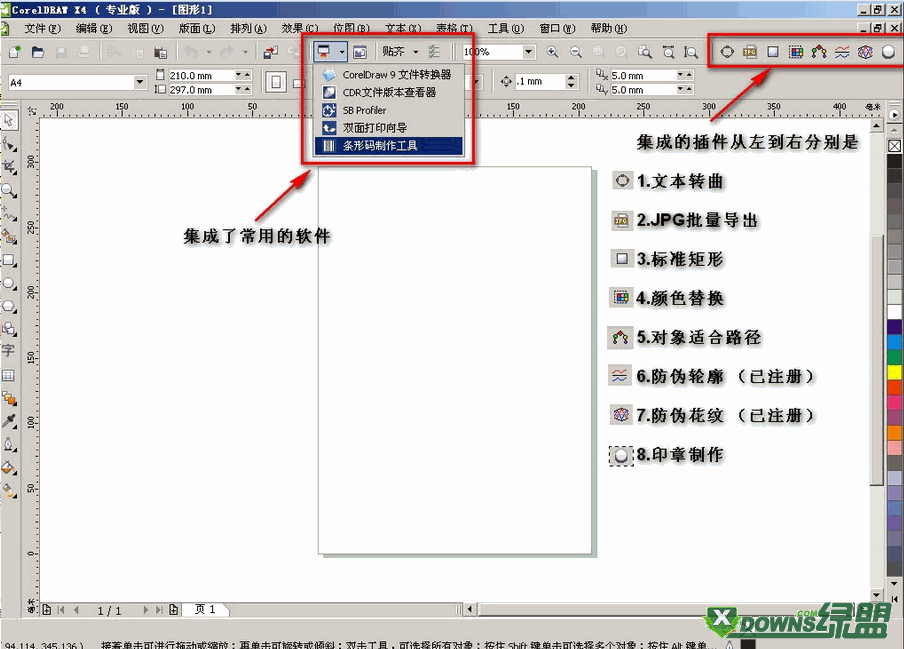This screenshot has width=904, height=649.
Task: Click the 页 1 page tab
Action: 205,609
